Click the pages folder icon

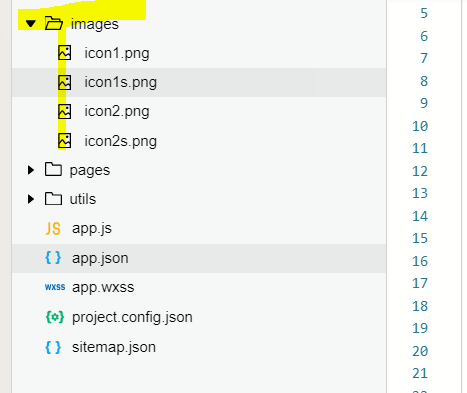pos(53,170)
